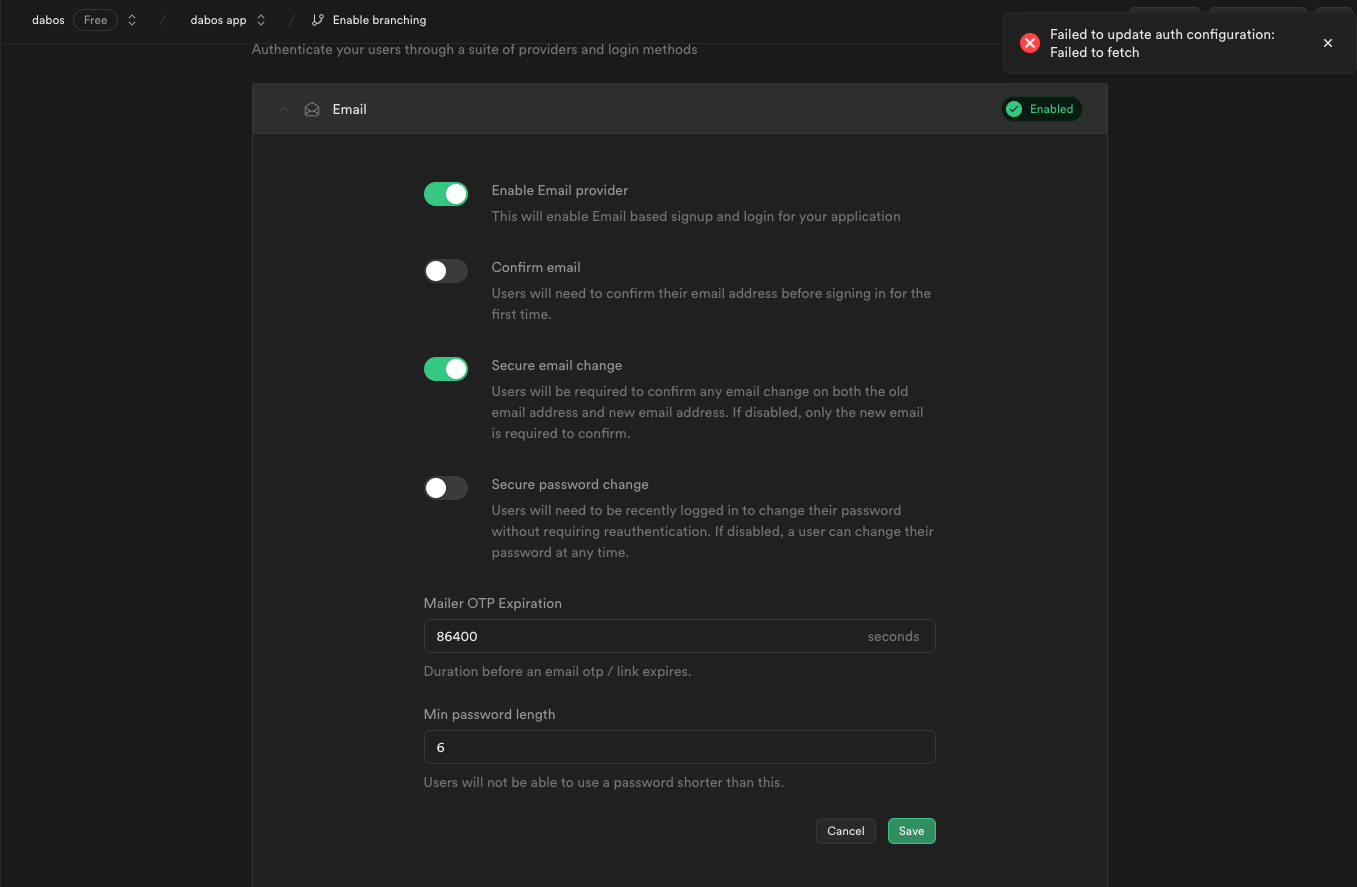Screen dimensions: 1357x887
Task: Save the email auth settings
Action: [x=911, y=831]
